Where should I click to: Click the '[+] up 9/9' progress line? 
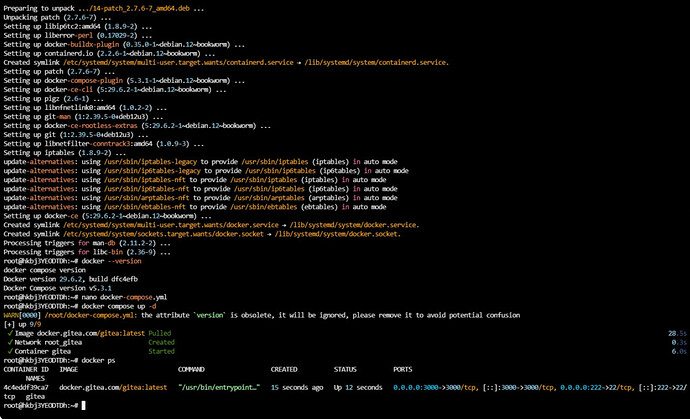click(x=22, y=324)
